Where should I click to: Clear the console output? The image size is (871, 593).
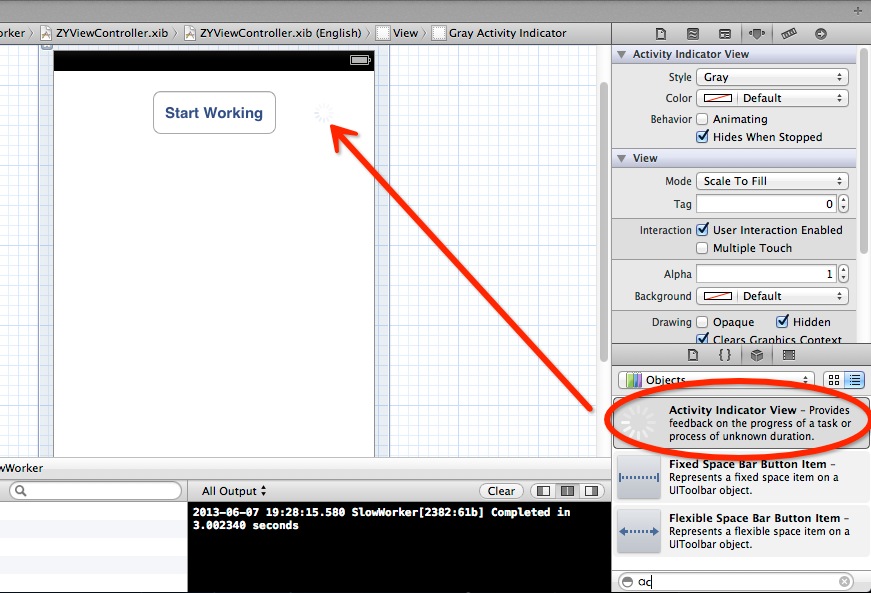tap(501, 491)
